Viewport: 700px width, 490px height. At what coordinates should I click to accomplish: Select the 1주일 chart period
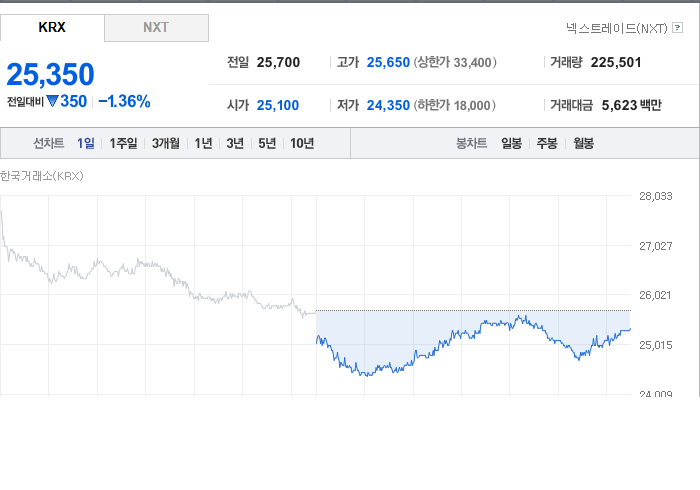[x=123, y=143]
